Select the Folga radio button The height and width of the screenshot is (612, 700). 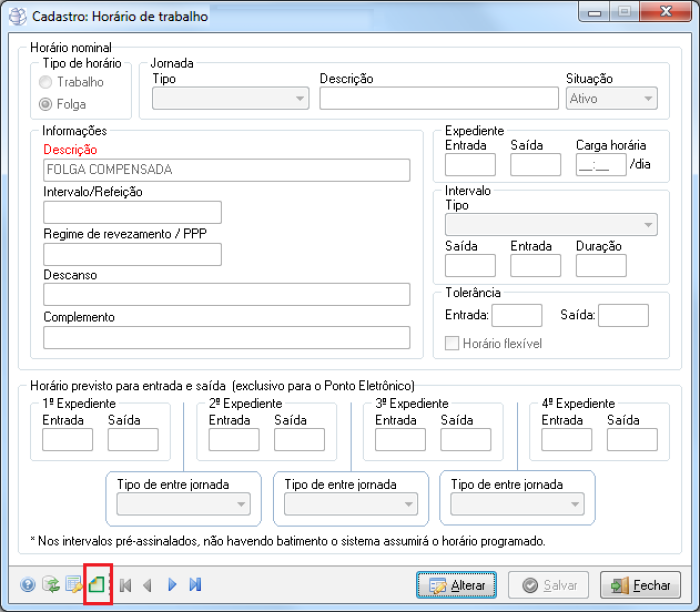tap(45, 104)
